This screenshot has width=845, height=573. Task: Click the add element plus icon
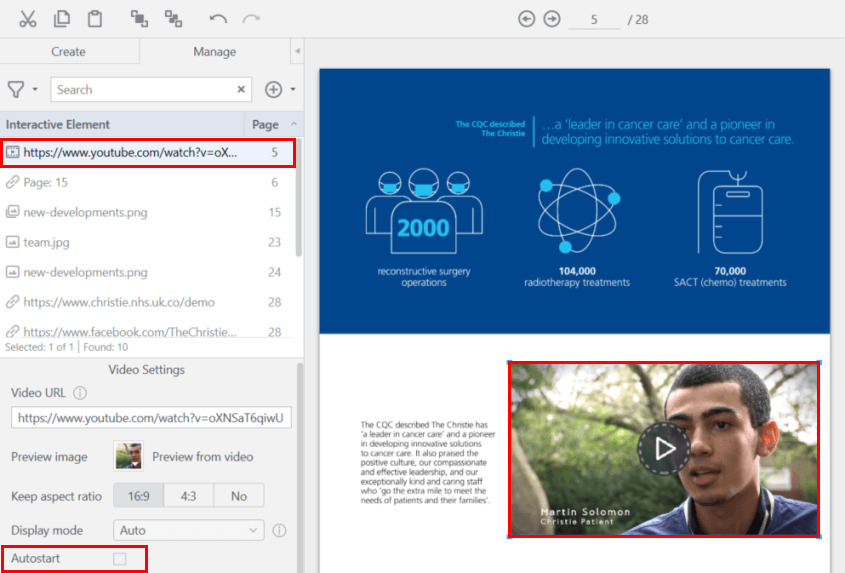(x=273, y=89)
